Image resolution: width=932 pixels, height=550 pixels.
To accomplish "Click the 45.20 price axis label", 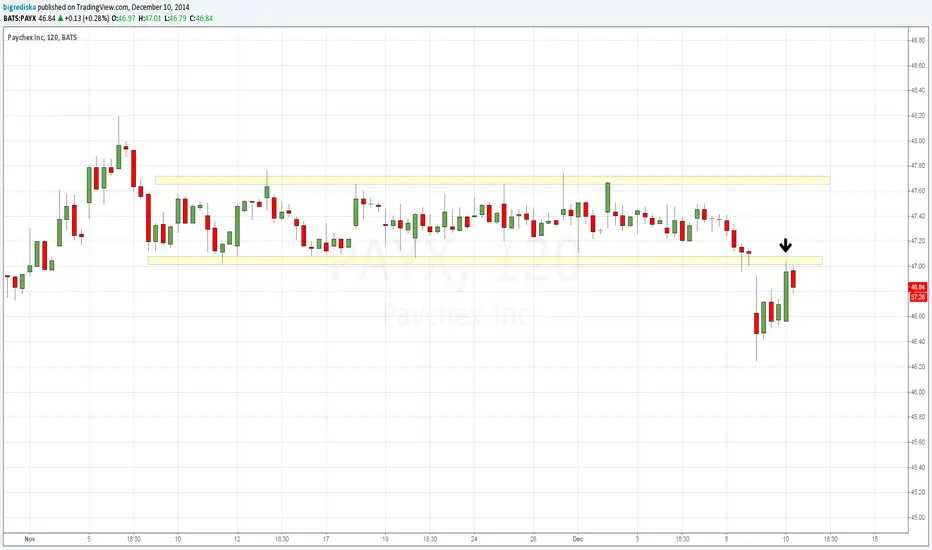I will pos(918,492).
